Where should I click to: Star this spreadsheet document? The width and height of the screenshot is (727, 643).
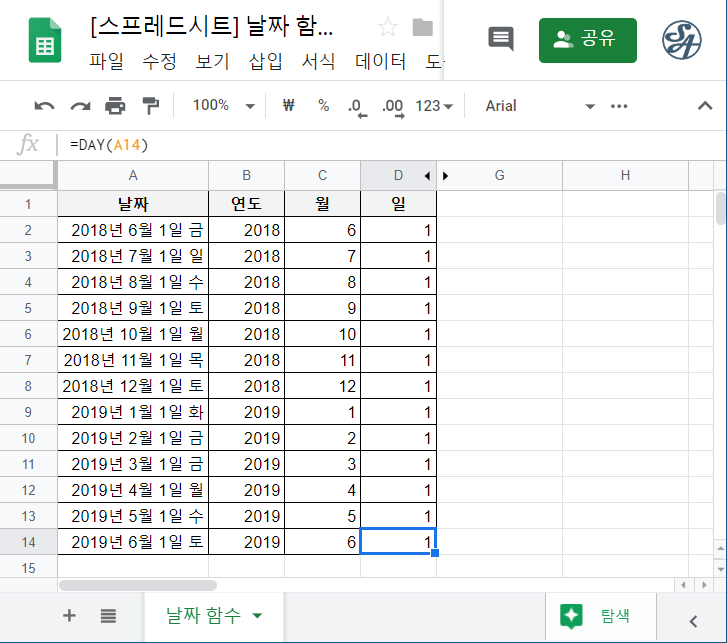tap(387, 28)
